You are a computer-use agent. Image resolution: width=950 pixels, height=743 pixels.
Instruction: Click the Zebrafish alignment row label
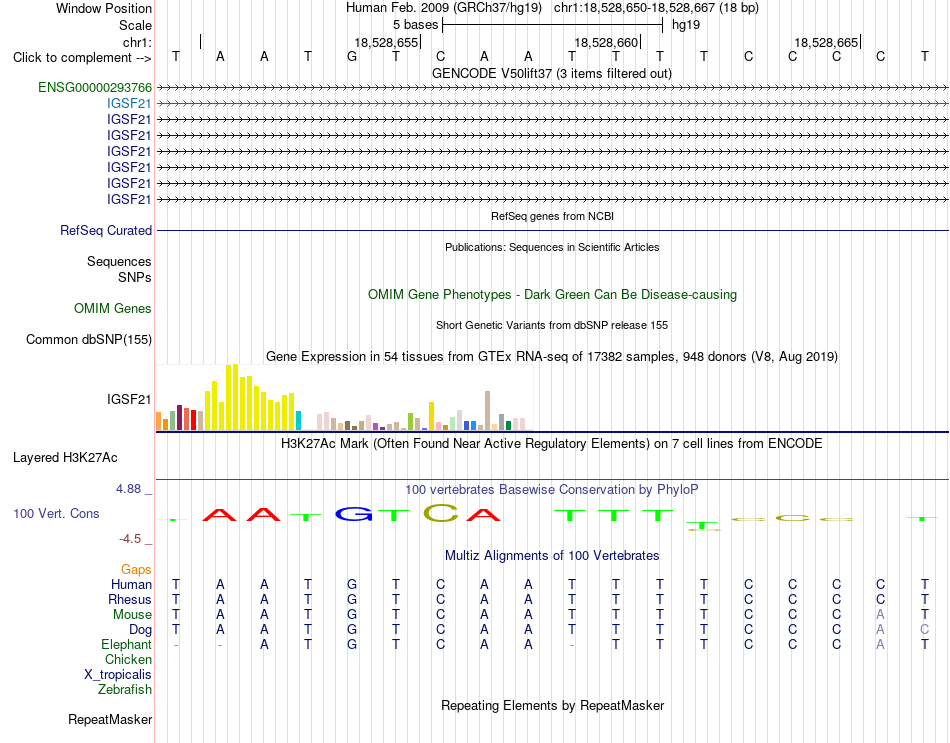point(125,689)
